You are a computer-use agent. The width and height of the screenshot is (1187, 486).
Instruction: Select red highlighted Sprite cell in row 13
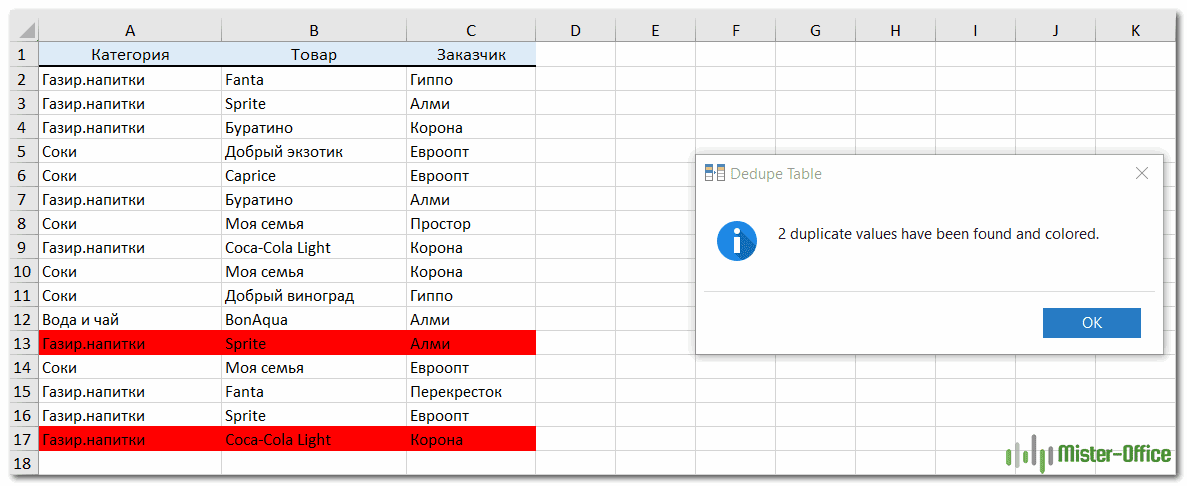point(314,344)
